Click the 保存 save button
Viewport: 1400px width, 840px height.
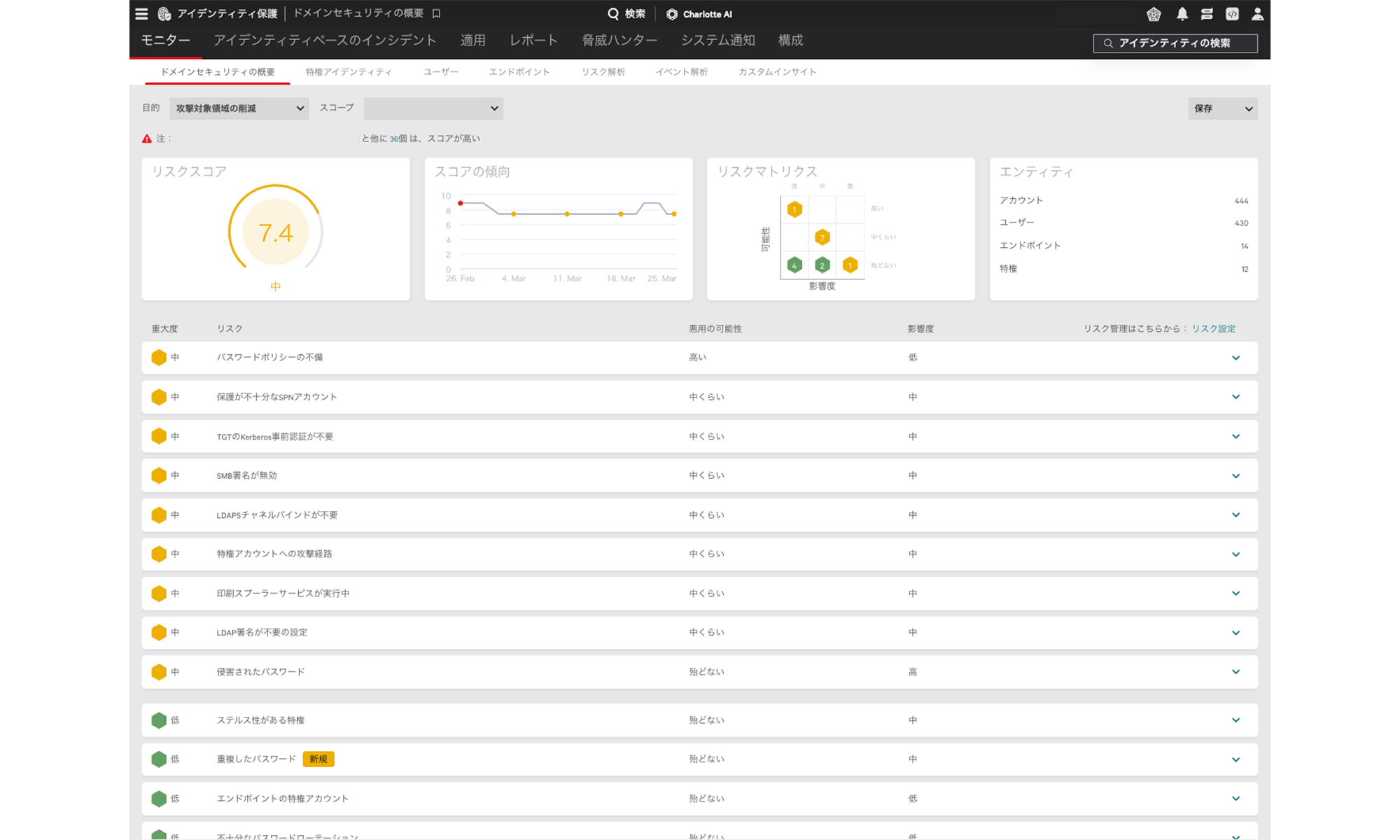tap(1222, 108)
